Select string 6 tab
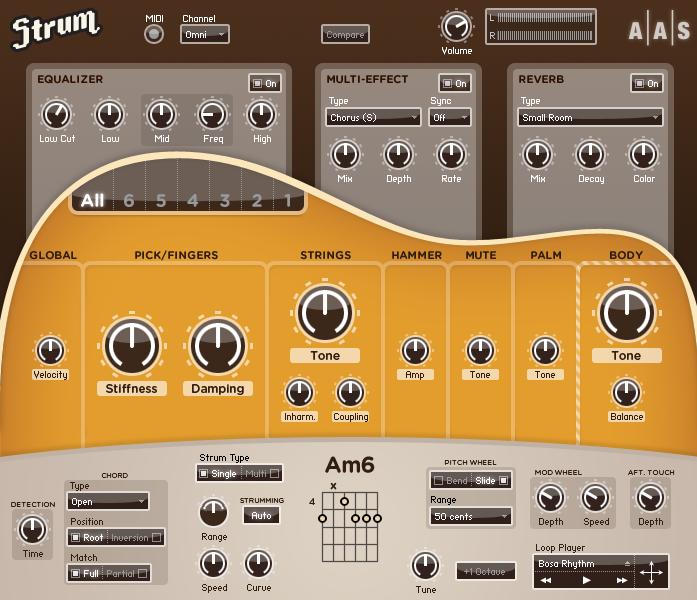Image resolution: width=697 pixels, height=600 pixels. point(129,200)
